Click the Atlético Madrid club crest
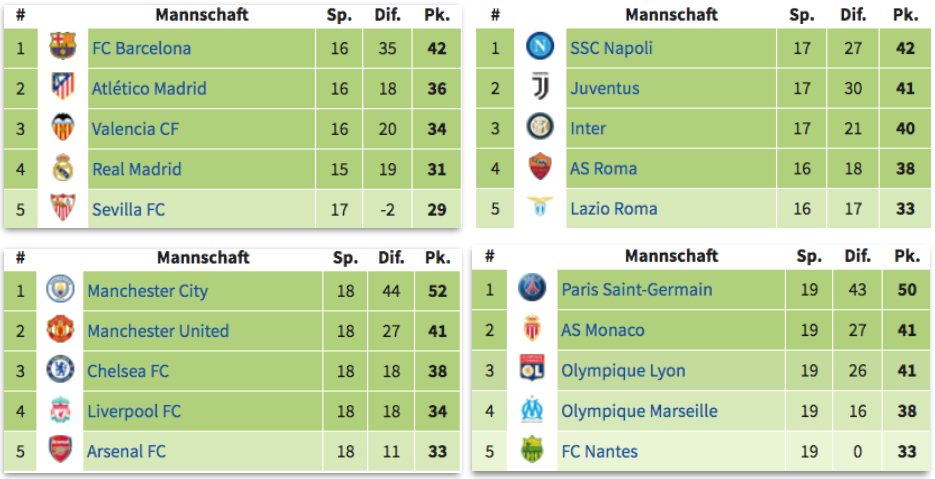Image resolution: width=935 pixels, height=479 pixels. click(63, 88)
